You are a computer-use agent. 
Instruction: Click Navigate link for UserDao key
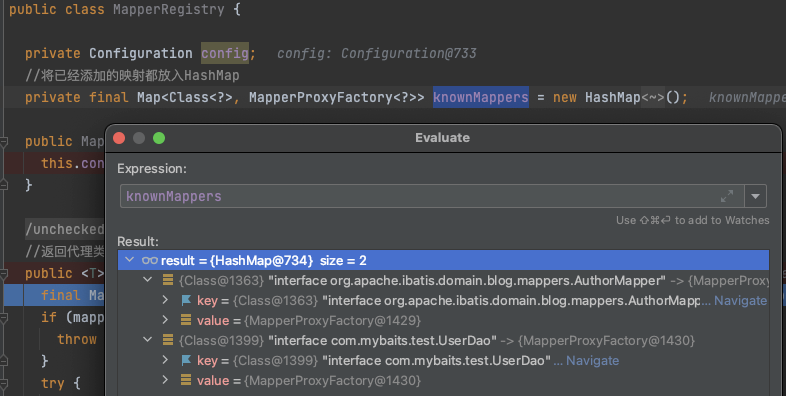pos(593,360)
